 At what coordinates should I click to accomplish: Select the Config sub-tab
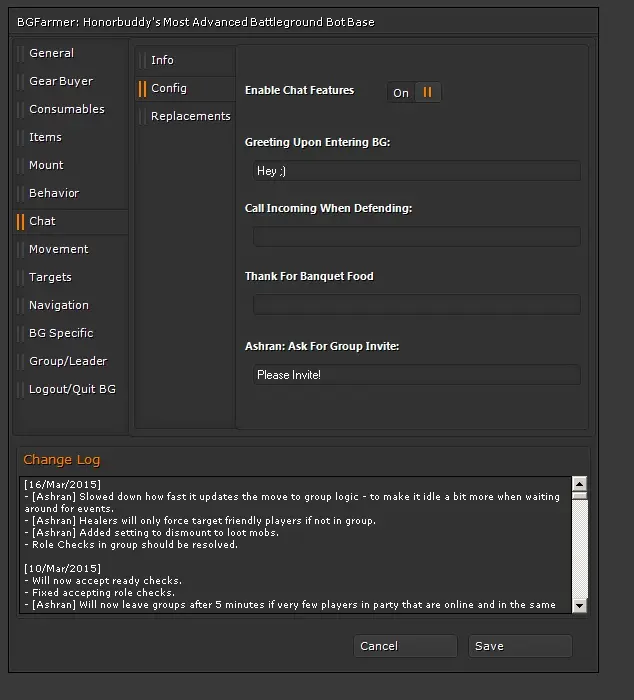[185, 88]
